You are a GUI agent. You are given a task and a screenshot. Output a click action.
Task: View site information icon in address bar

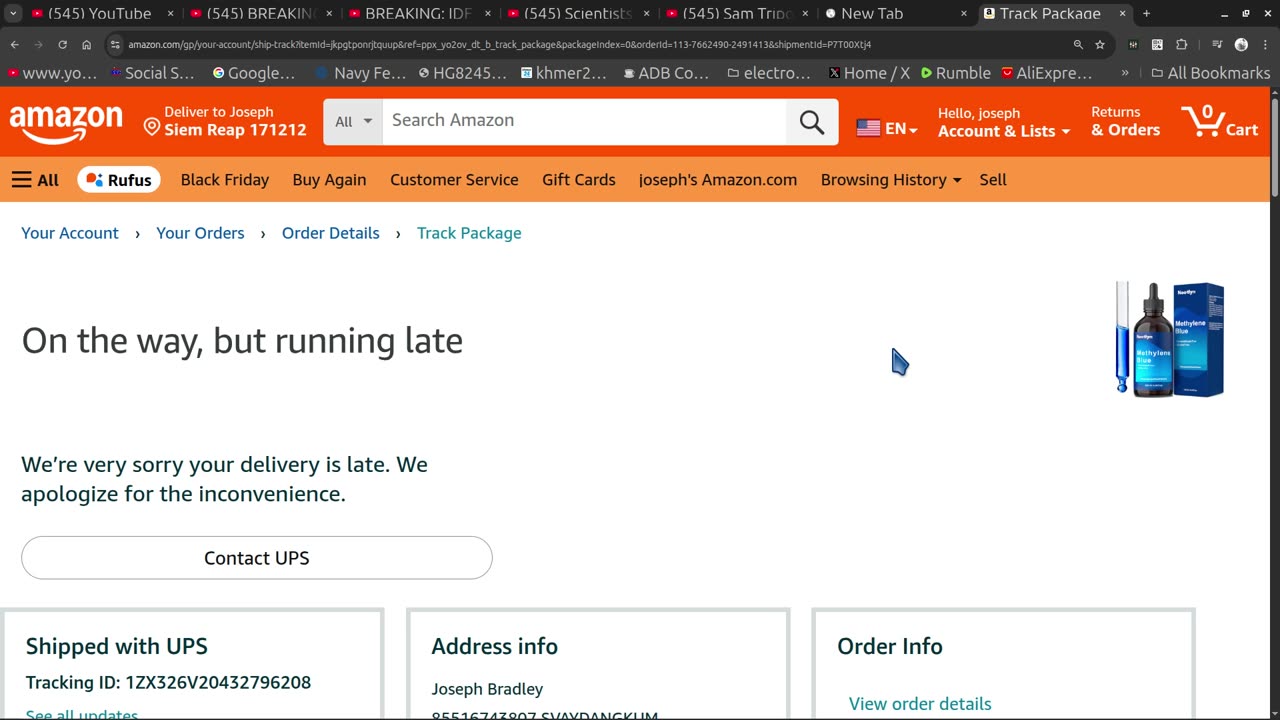pyautogui.click(x=116, y=45)
